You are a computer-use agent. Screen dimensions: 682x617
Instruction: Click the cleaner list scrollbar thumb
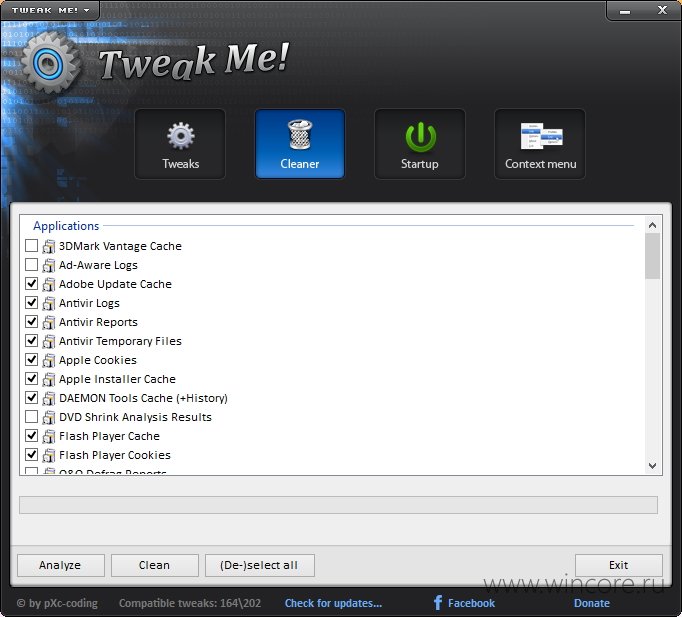[652, 256]
